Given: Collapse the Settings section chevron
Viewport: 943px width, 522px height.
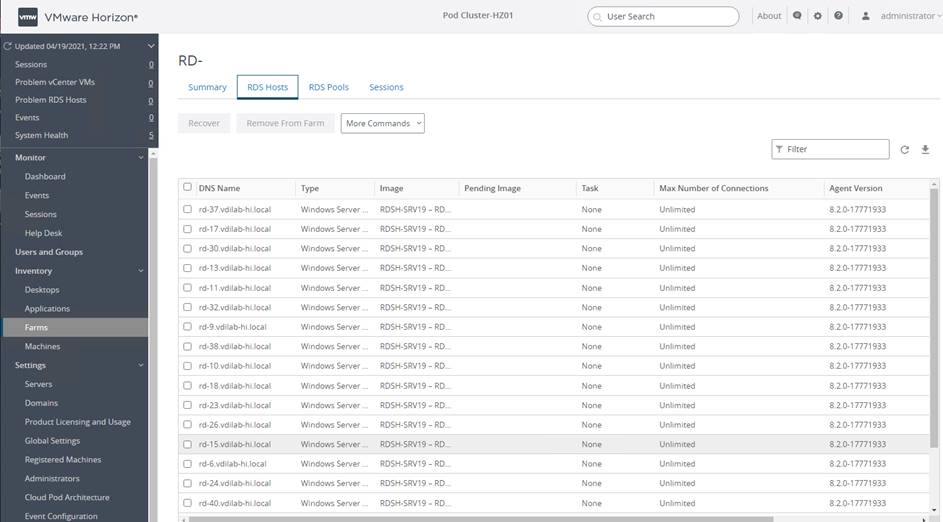Looking at the screenshot, I should point(141,365).
